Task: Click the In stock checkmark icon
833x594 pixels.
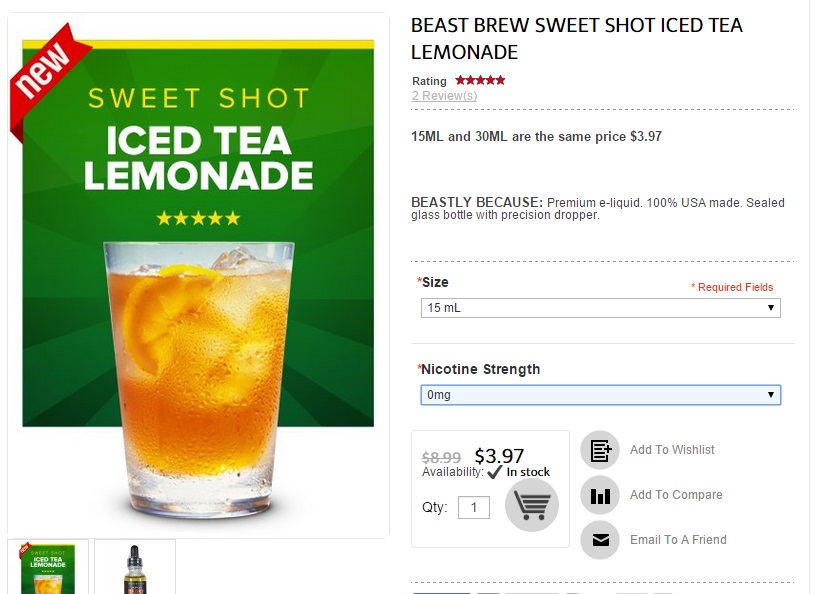Action: [x=494, y=471]
